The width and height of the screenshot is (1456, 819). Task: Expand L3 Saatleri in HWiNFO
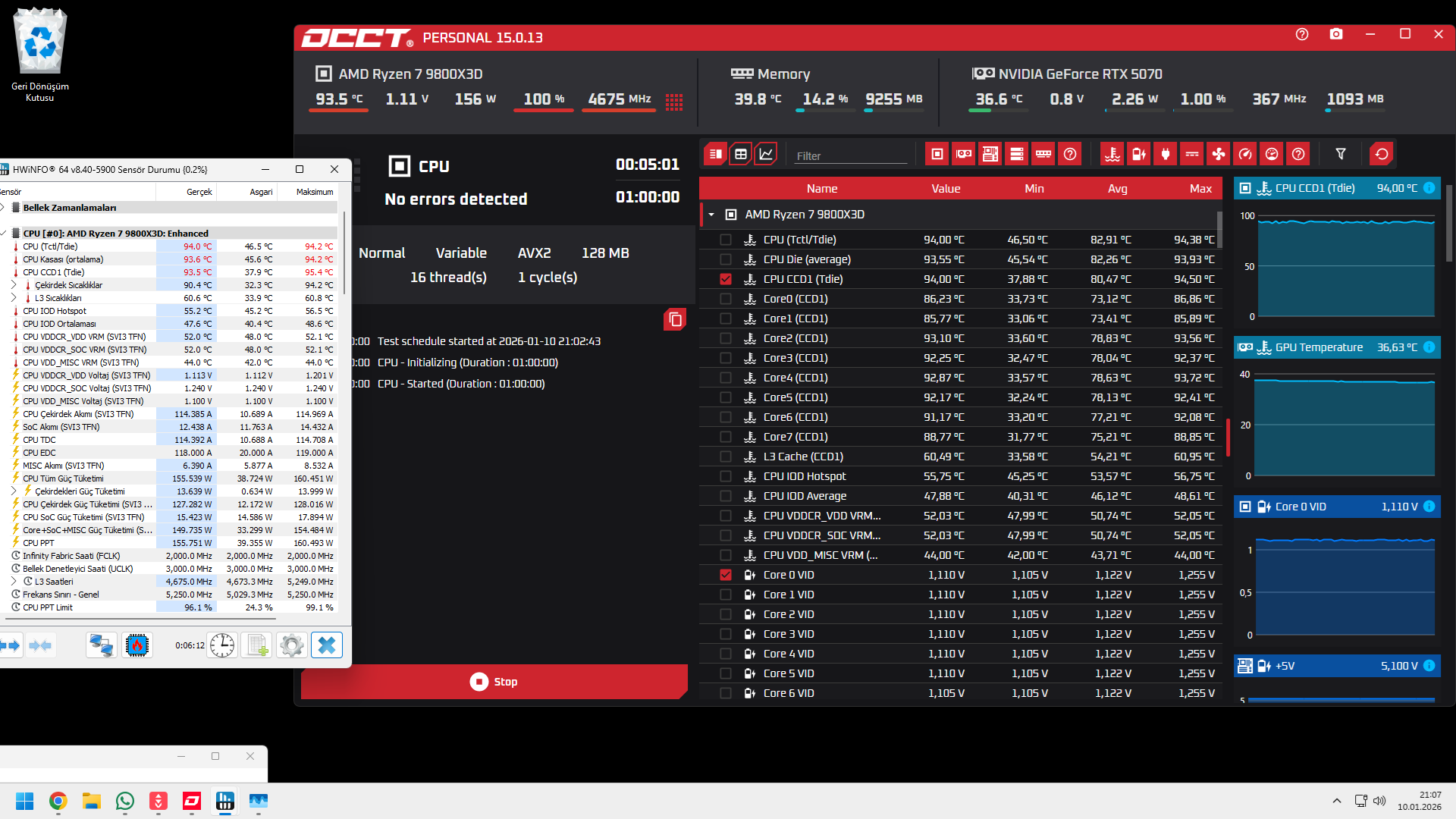14,581
